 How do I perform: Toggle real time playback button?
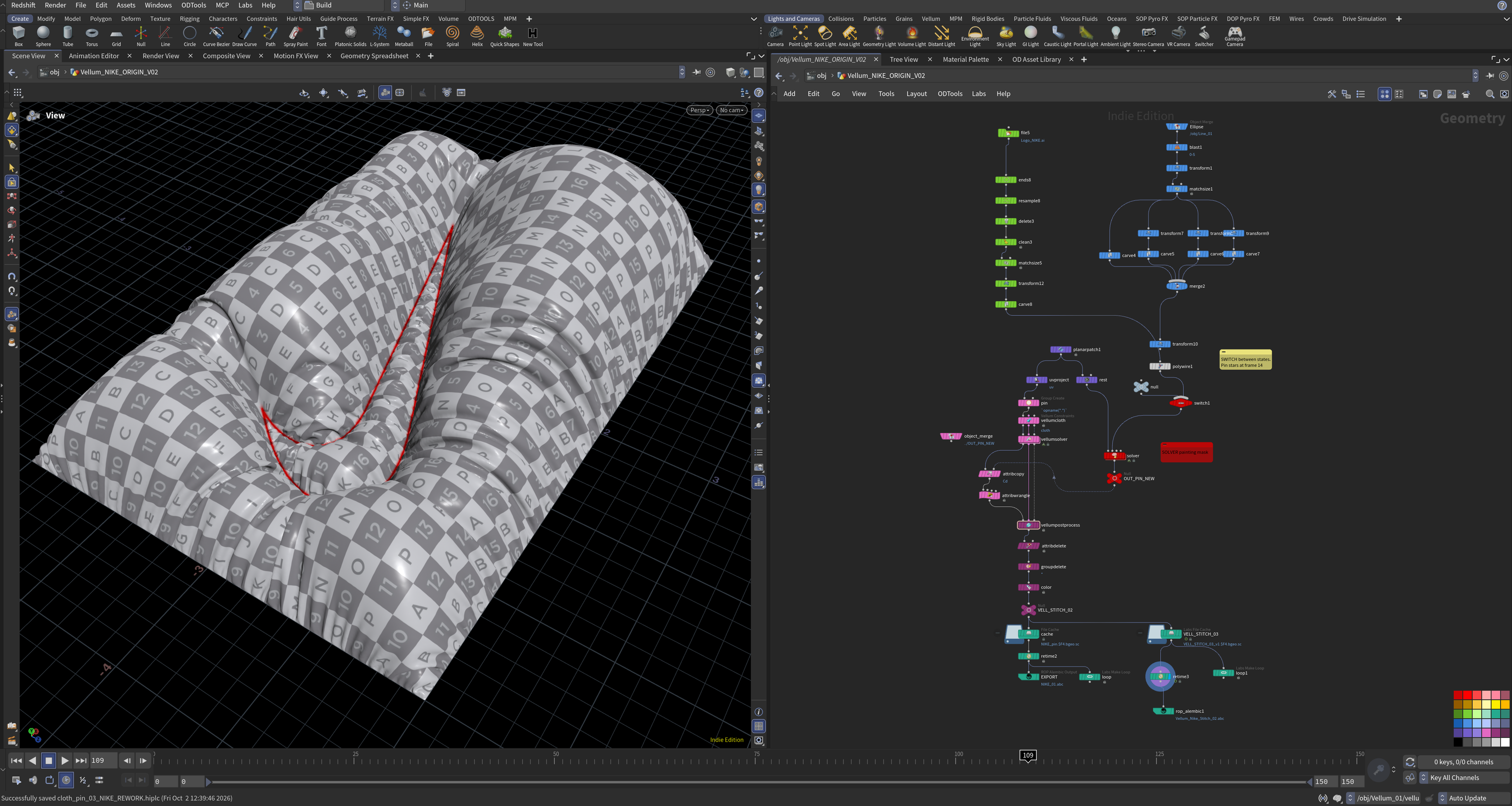(x=67, y=780)
